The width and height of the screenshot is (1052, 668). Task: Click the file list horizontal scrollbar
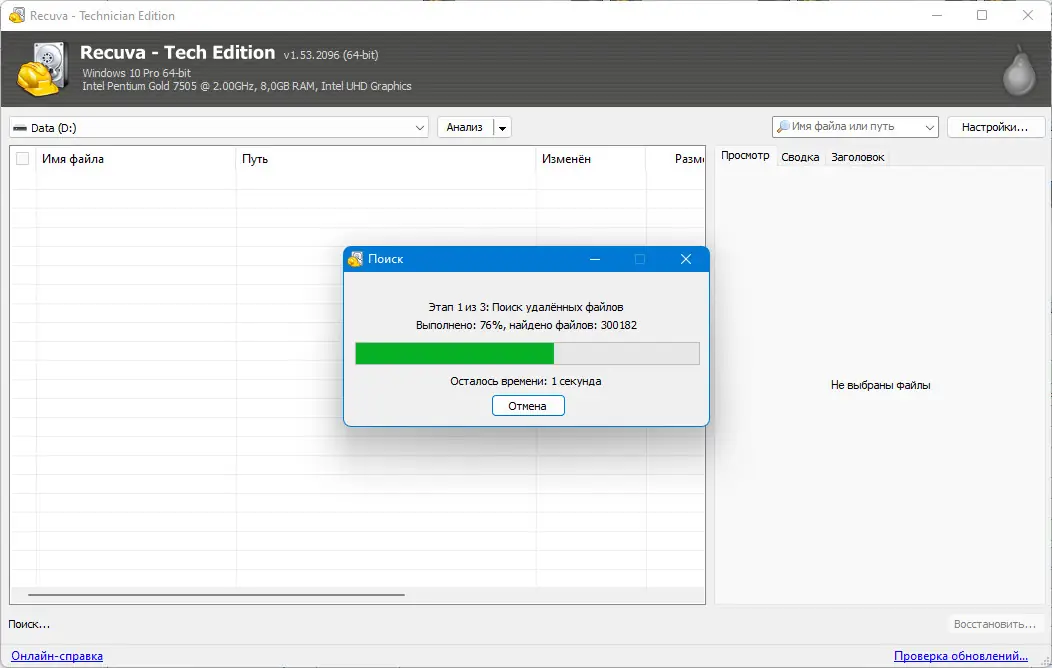click(x=216, y=594)
